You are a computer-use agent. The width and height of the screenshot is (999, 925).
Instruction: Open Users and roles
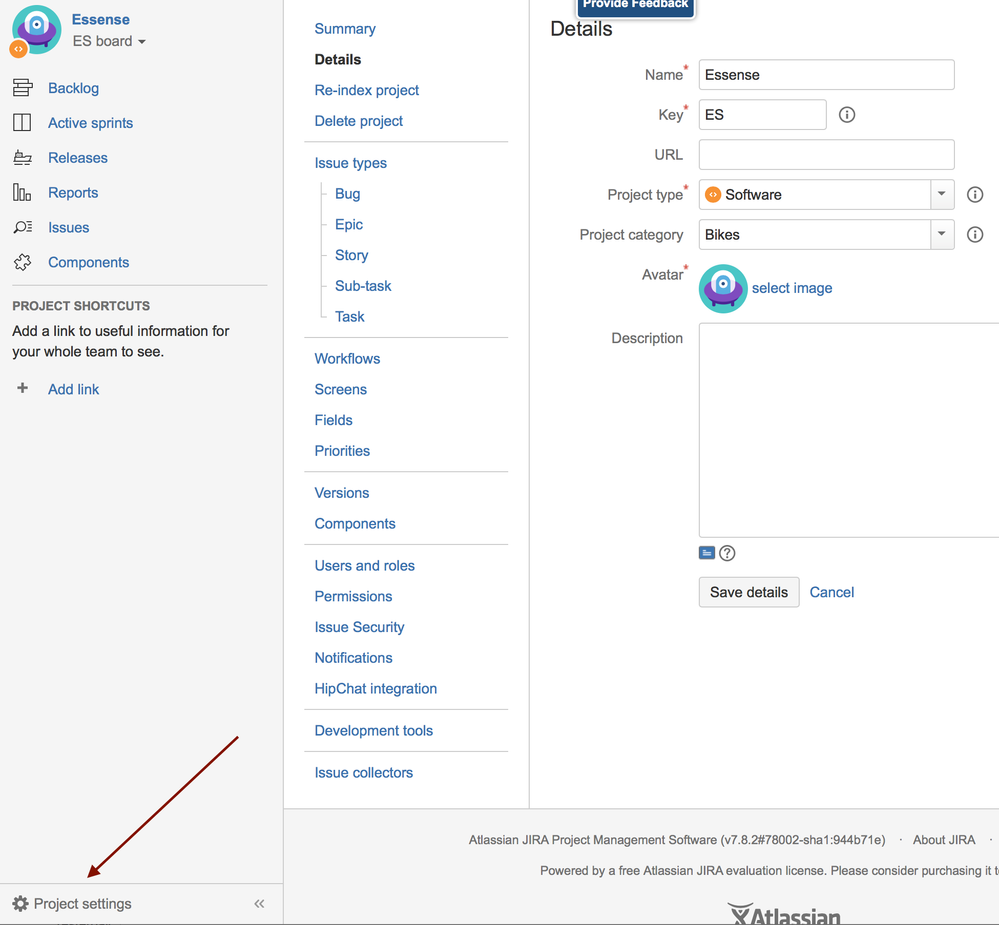[364, 566]
